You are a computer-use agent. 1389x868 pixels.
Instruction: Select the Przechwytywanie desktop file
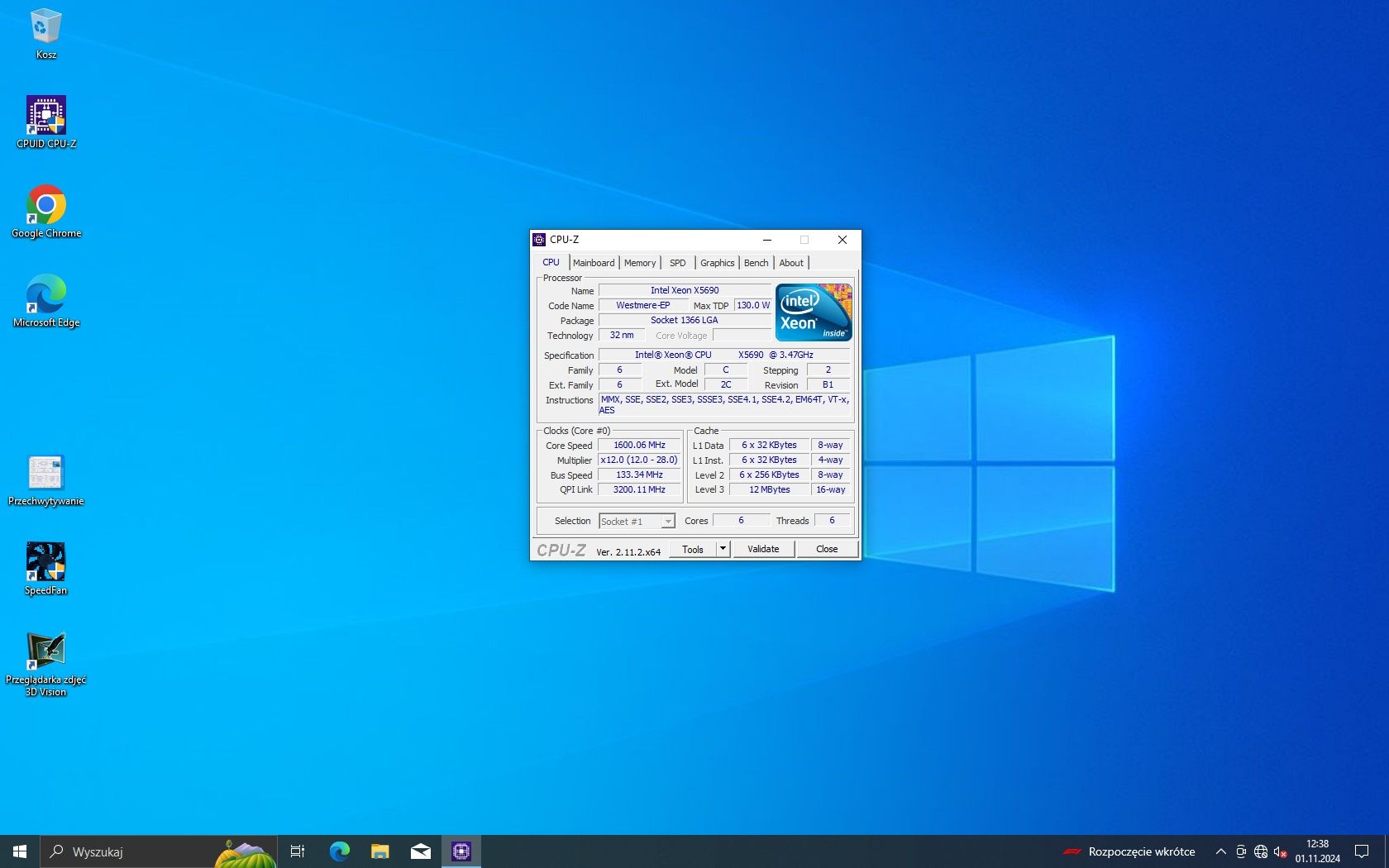coord(45,479)
